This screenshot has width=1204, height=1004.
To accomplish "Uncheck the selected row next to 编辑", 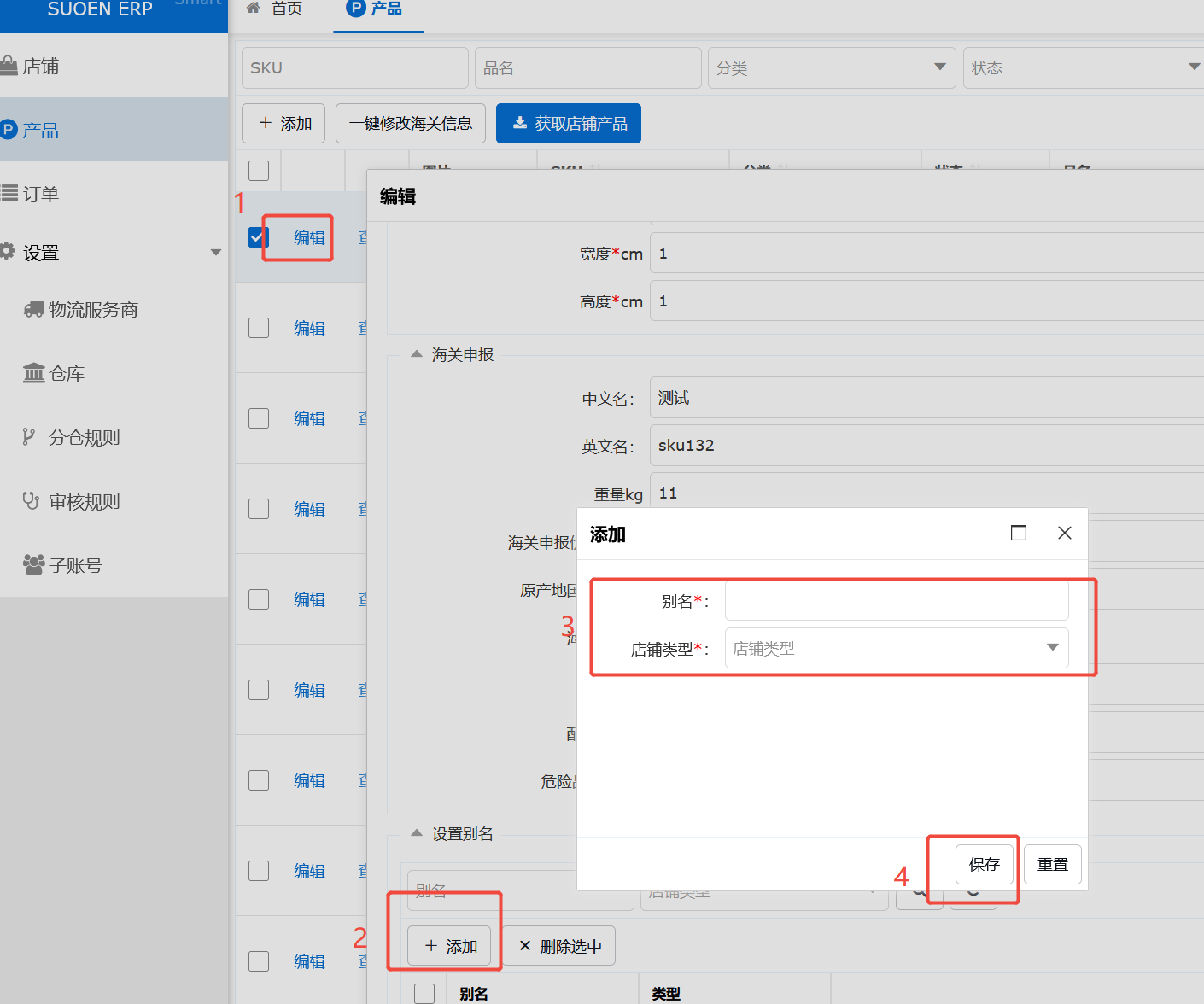I will 258,236.
